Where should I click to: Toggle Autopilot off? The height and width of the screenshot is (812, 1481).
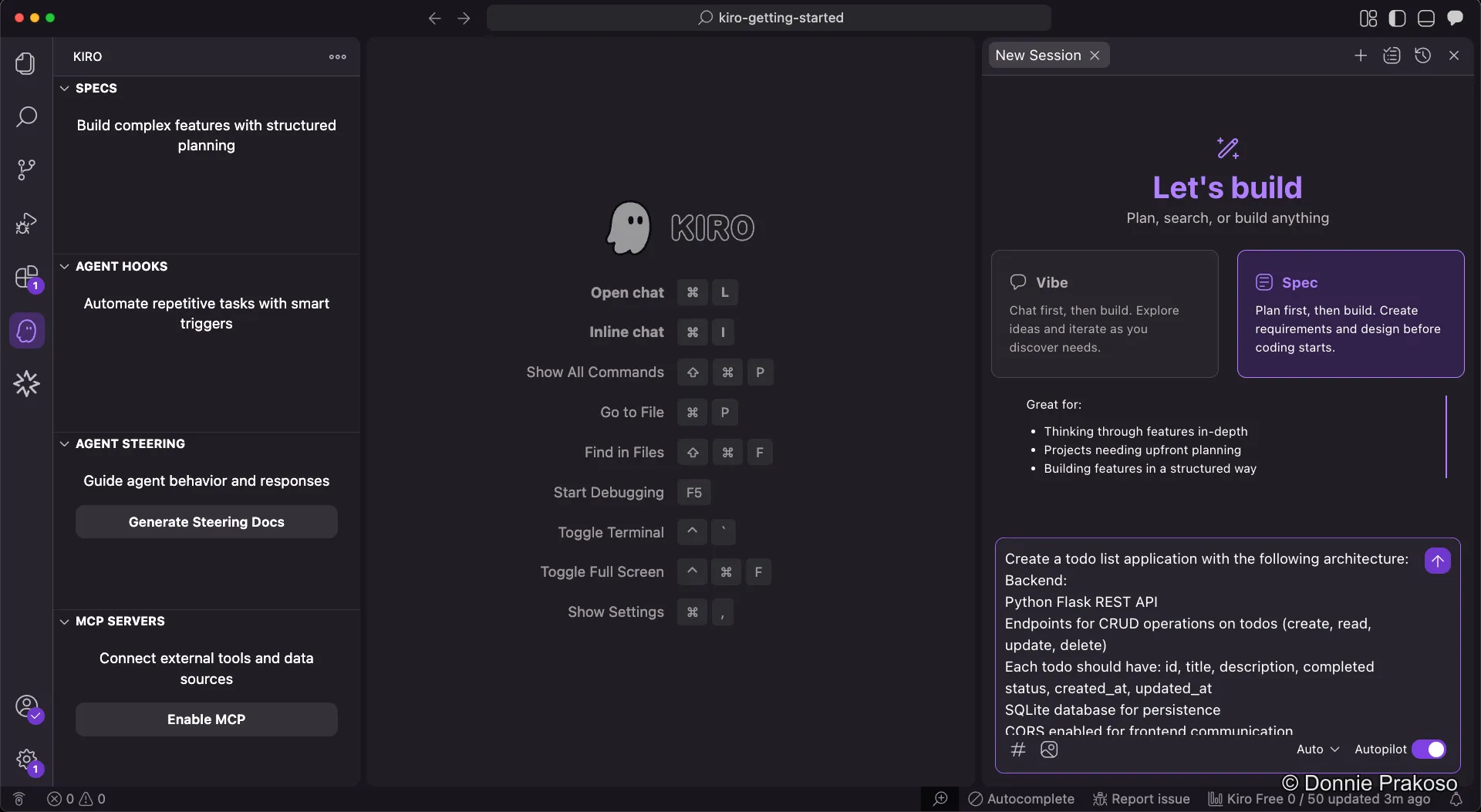(x=1429, y=749)
